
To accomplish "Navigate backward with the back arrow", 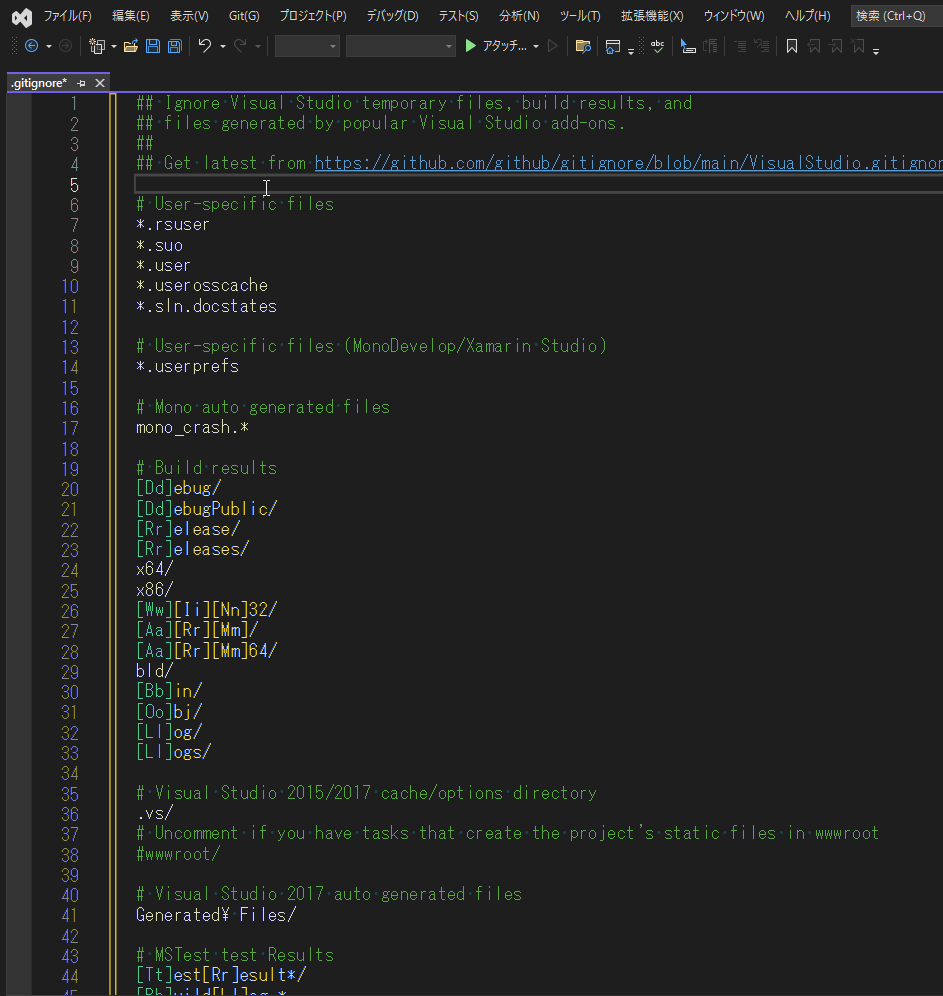I will point(31,46).
